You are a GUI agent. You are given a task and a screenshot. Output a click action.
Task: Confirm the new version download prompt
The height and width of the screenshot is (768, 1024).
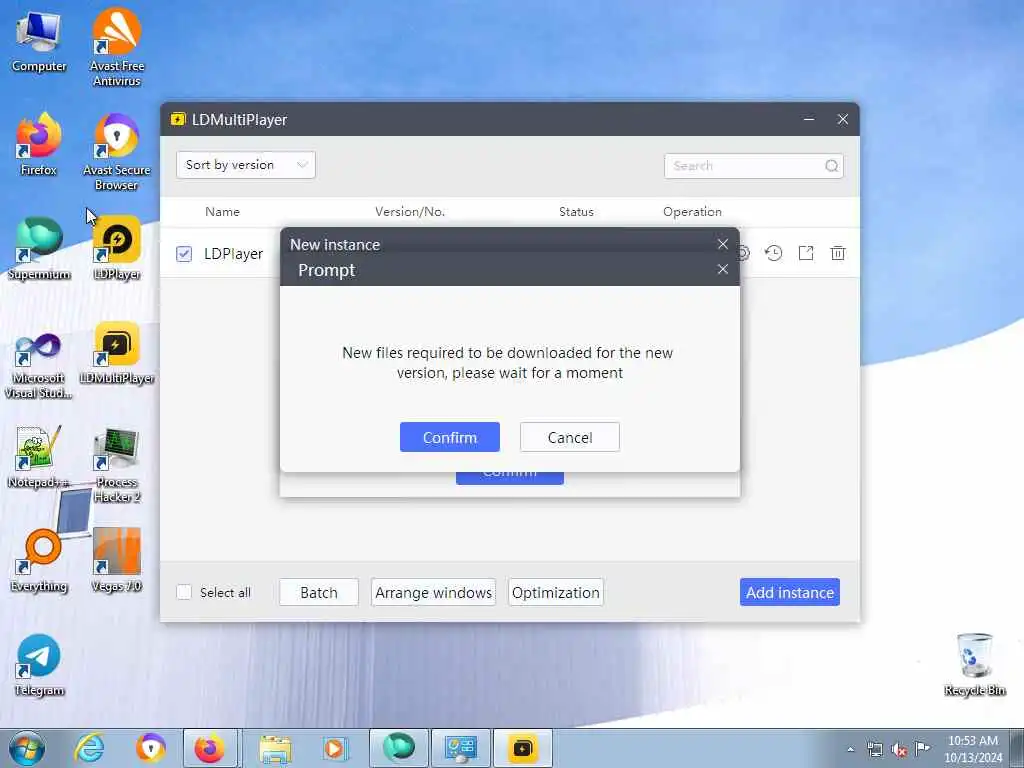click(x=449, y=437)
